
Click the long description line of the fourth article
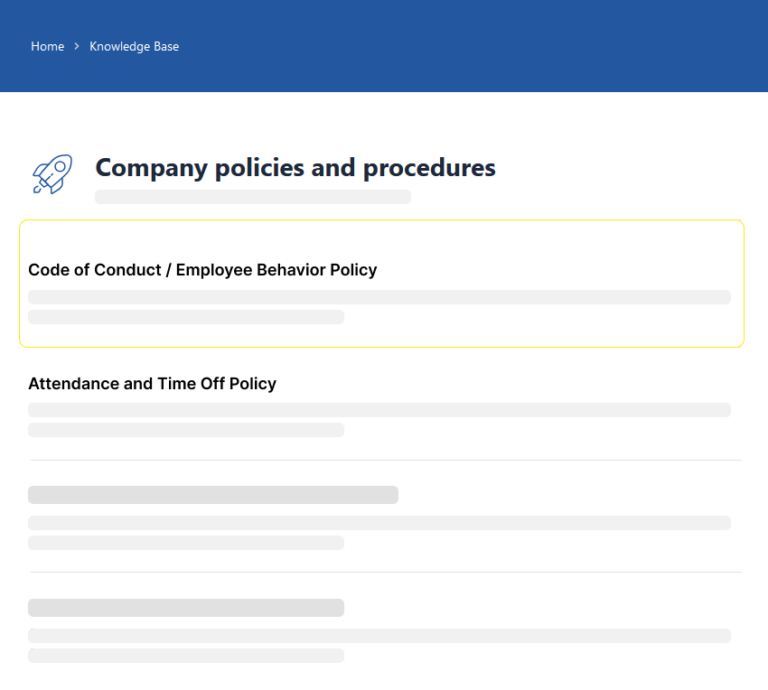(x=379, y=636)
